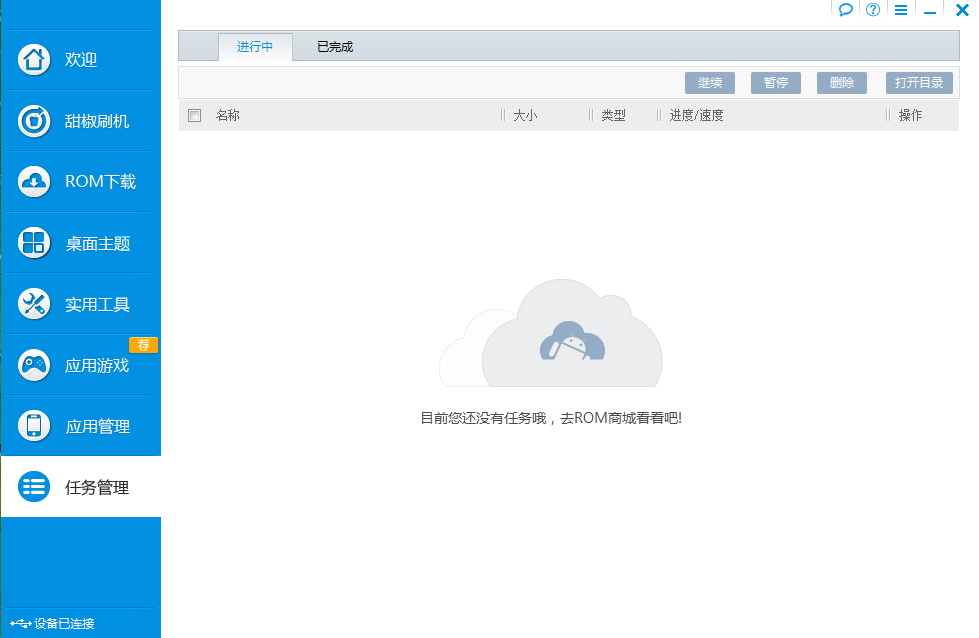Image resolution: width=979 pixels, height=638 pixels.
Task: Switch to the 已完成 tab
Action: pos(335,47)
